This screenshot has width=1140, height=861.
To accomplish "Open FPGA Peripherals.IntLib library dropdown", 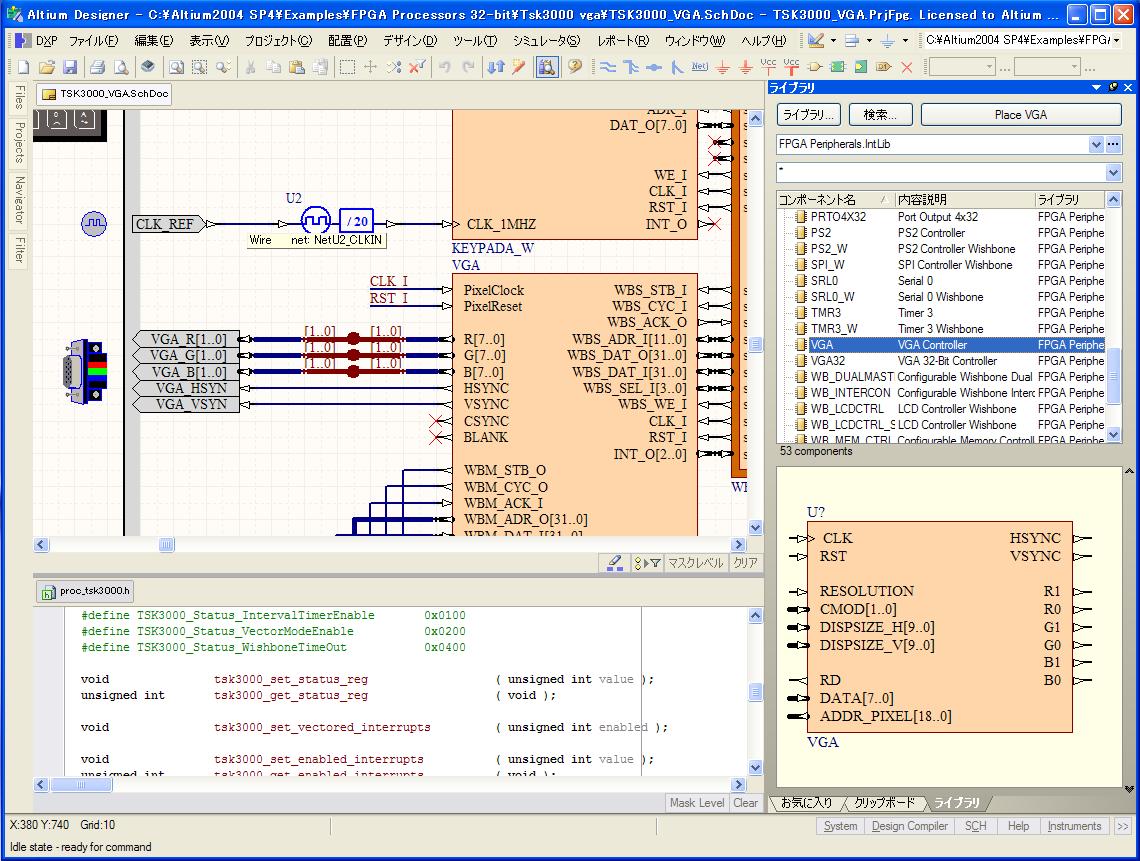I will point(1096,145).
